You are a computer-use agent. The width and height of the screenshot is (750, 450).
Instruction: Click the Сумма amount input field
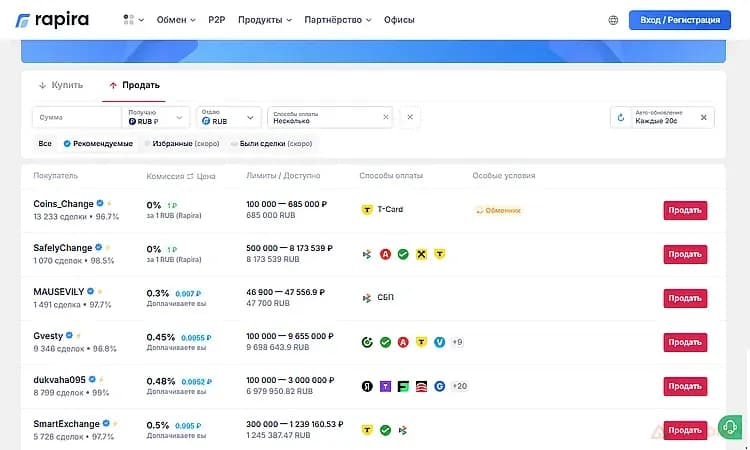coord(77,117)
